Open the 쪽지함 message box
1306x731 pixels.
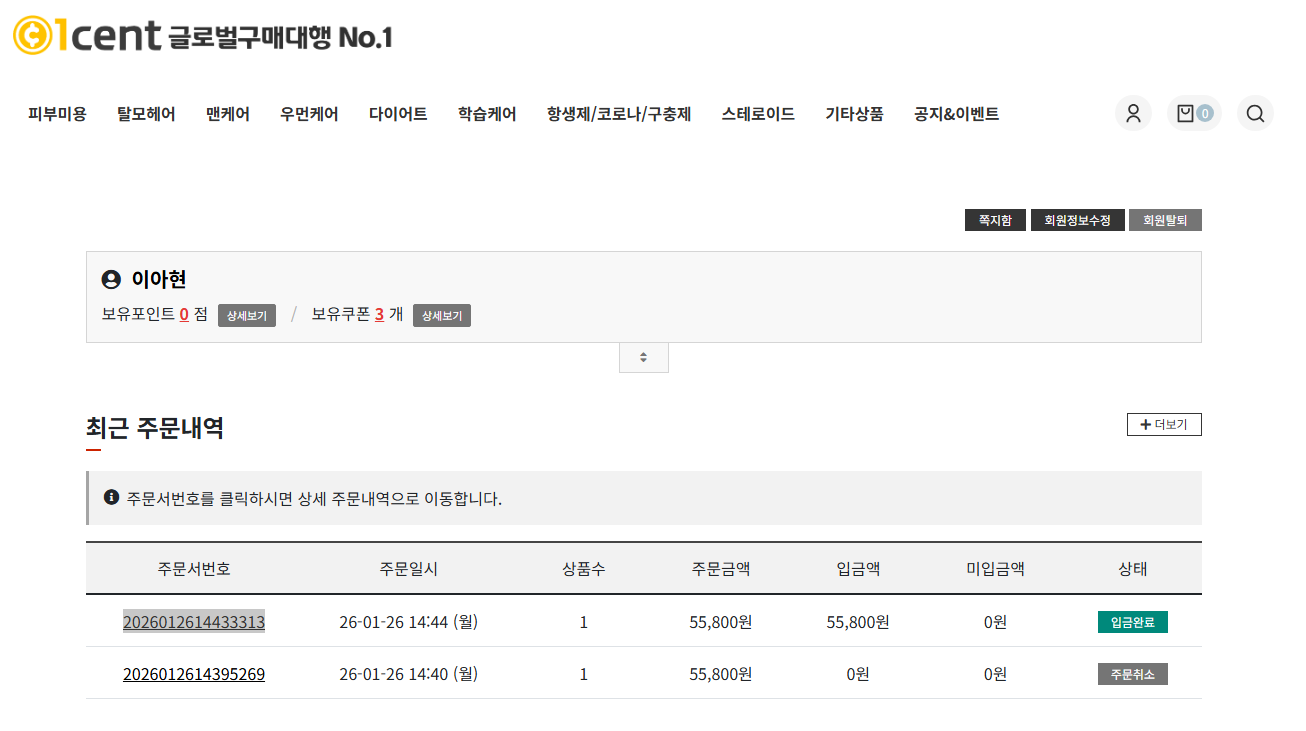995,220
